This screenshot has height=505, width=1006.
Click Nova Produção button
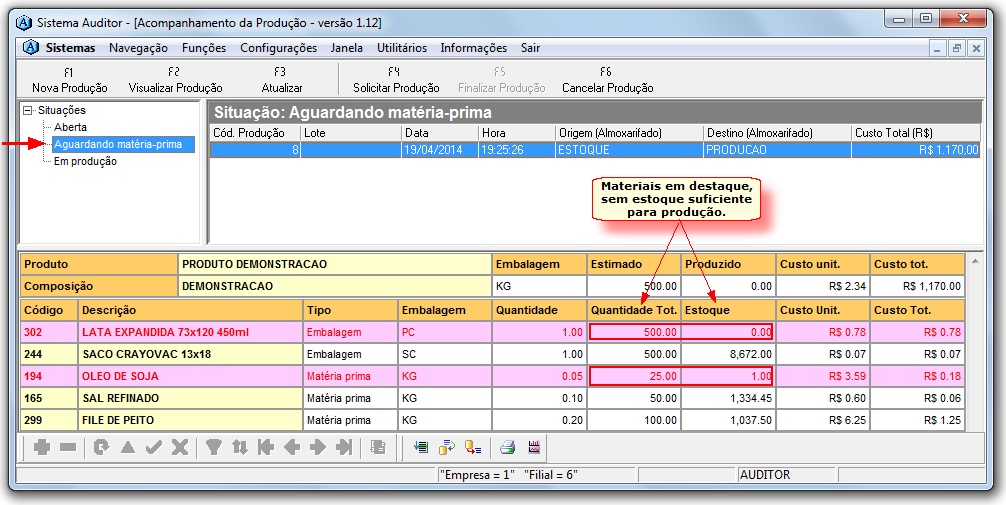(x=69, y=81)
